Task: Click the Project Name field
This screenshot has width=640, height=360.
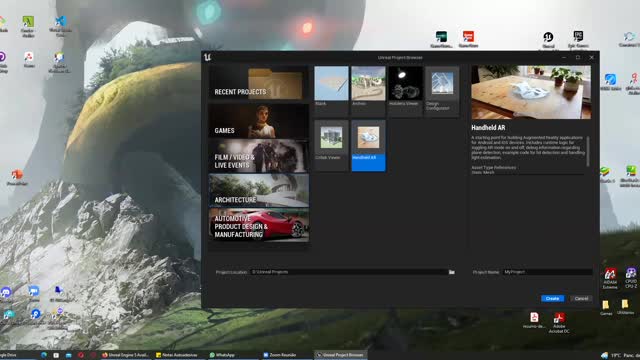Action: click(547, 272)
